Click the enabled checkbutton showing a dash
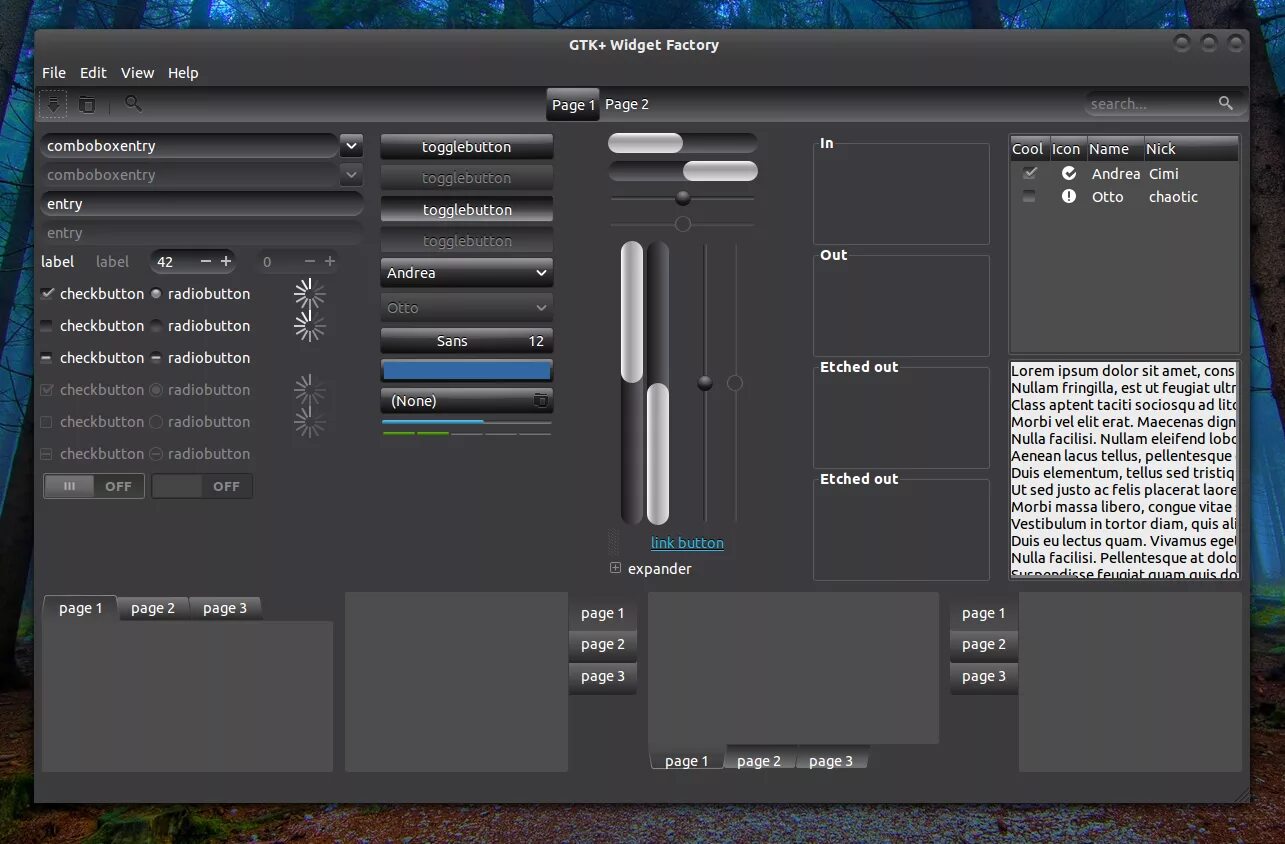The height and width of the screenshot is (844, 1285). (47, 358)
